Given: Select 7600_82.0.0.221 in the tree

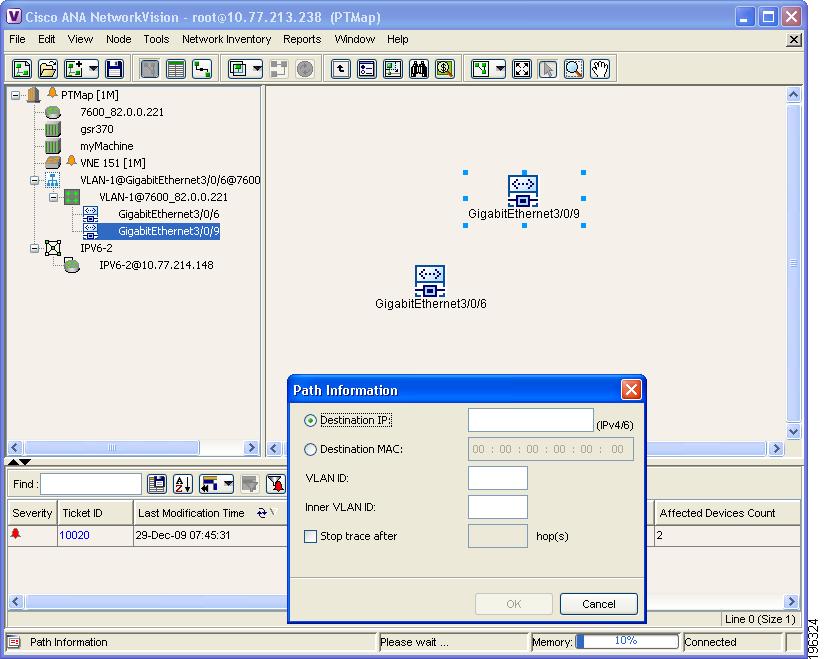Looking at the screenshot, I should coord(122,112).
